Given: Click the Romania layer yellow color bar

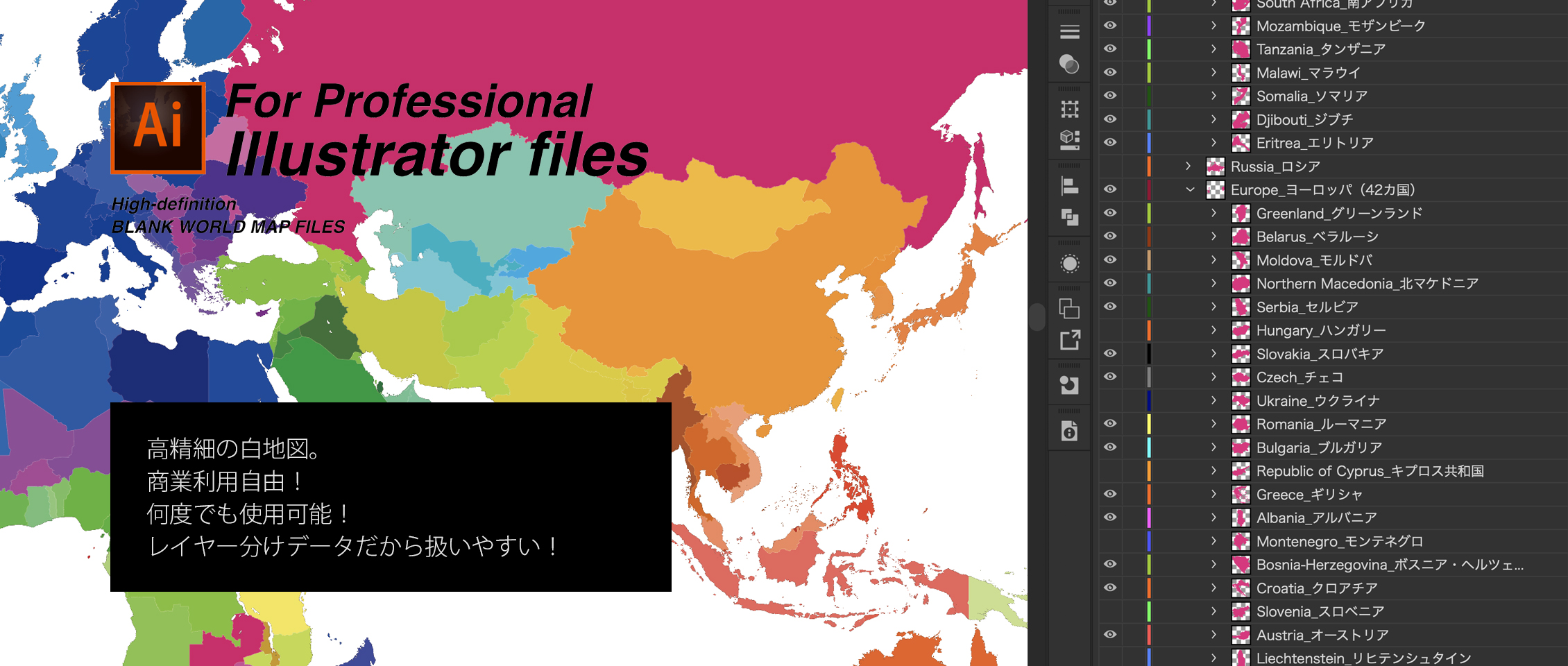Looking at the screenshot, I should (x=1149, y=424).
